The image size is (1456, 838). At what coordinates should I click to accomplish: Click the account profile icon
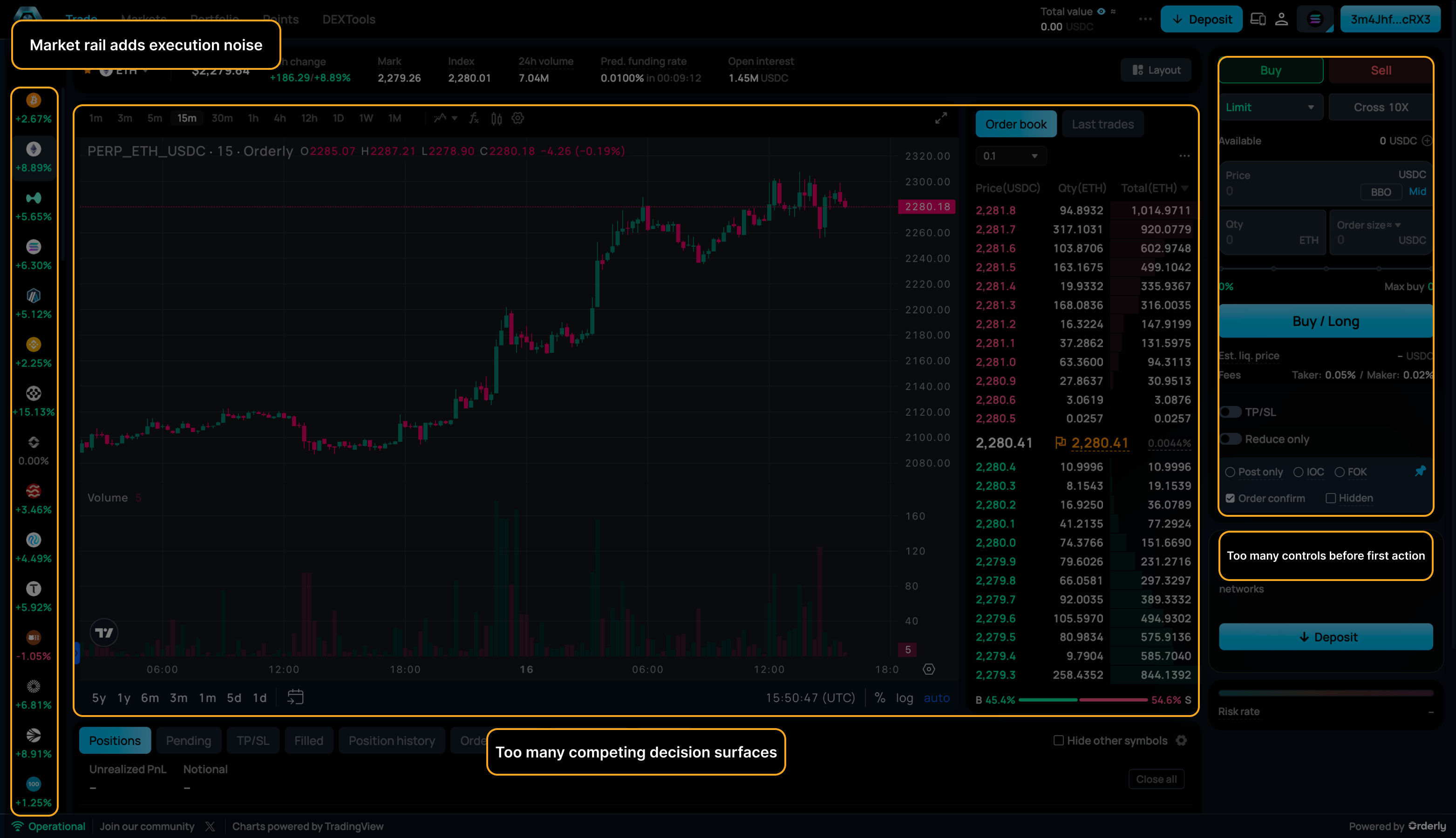(x=1281, y=20)
